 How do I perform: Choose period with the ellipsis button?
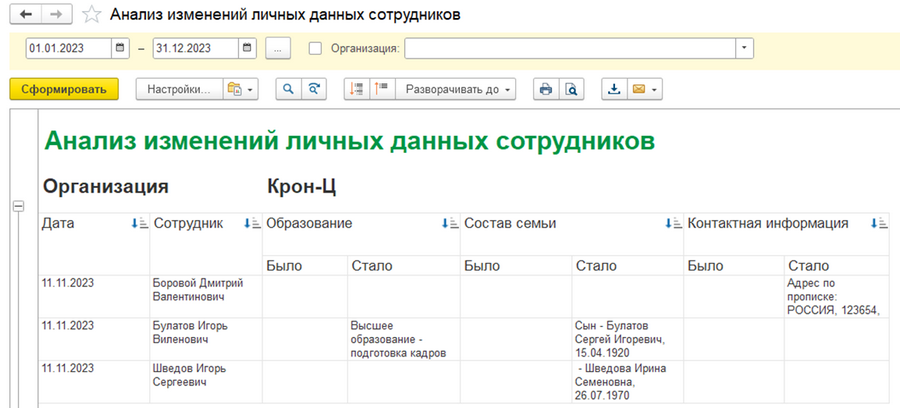pyautogui.click(x=278, y=48)
